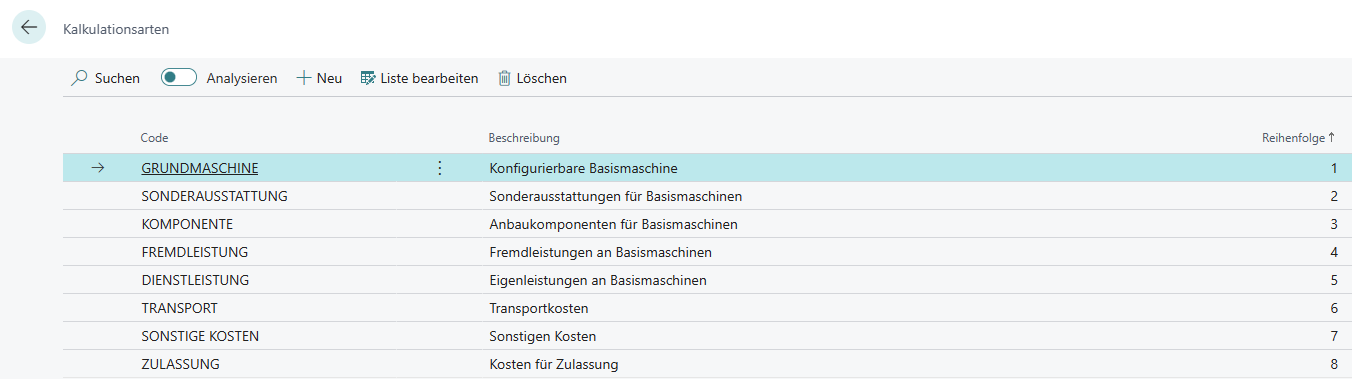Screen dimensions: 1352x379
Task: Click the Liste bearbeiten grid icon
Action: tap(368, 78)
